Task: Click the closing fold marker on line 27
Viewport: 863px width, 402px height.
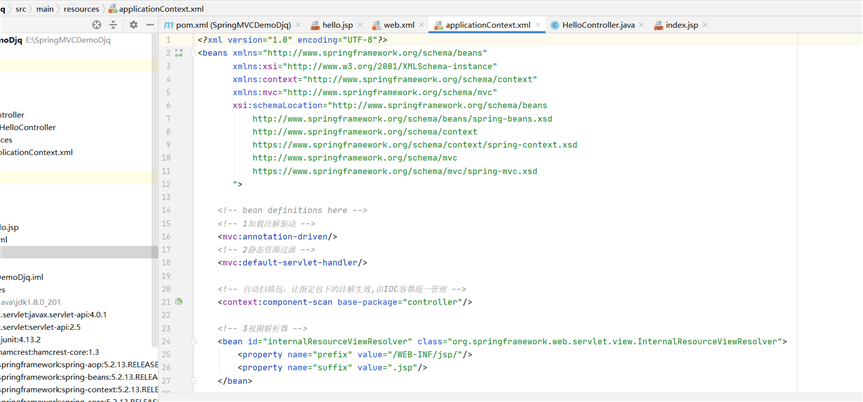Action: point(193,381)
